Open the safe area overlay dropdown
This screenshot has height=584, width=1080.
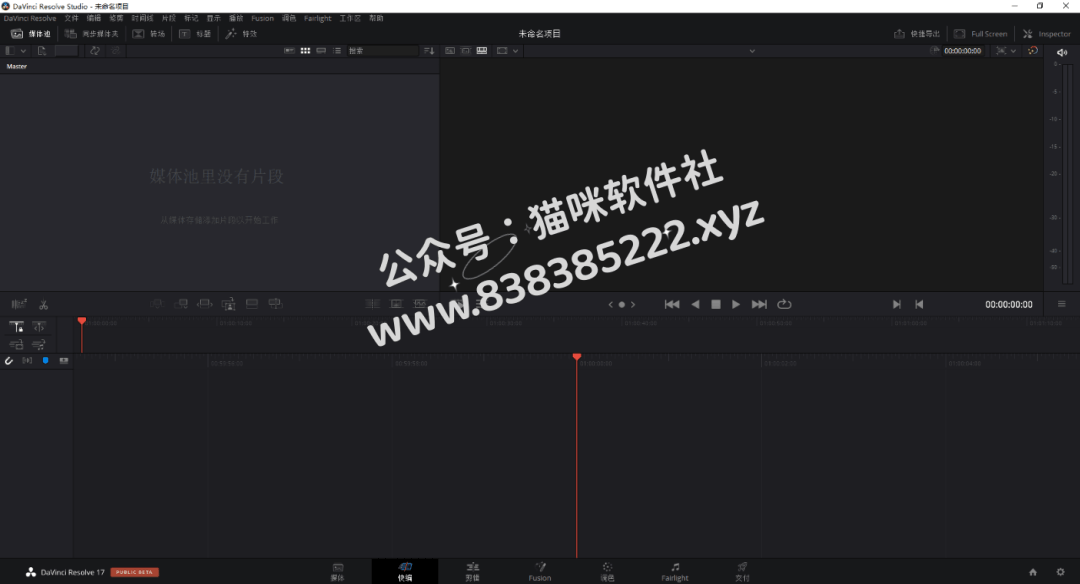(1006, 51)
